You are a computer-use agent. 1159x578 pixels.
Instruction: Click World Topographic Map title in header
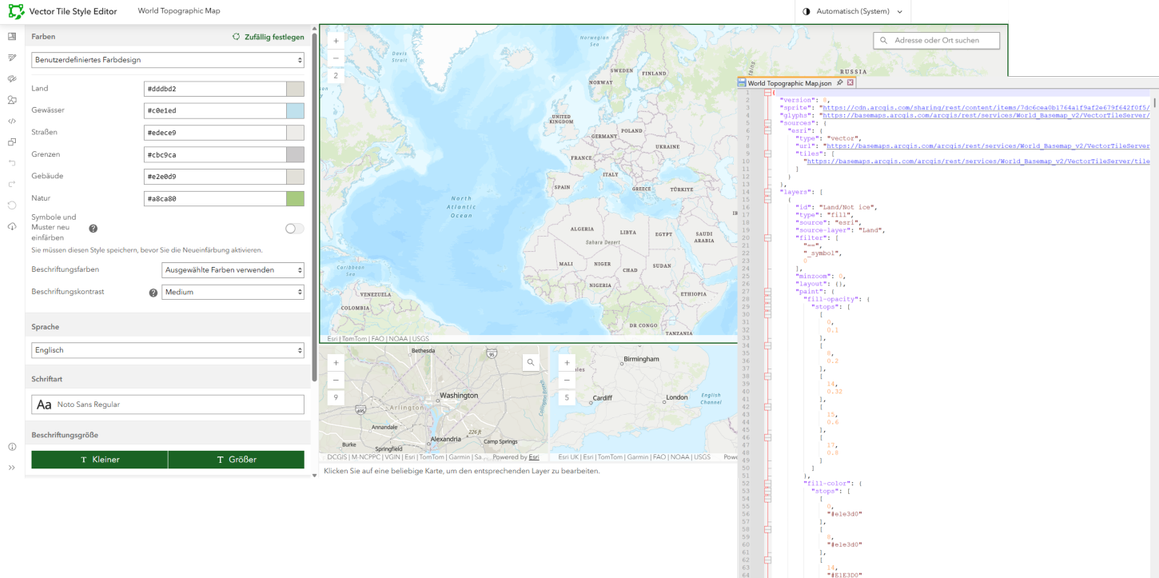click(179, 11)
